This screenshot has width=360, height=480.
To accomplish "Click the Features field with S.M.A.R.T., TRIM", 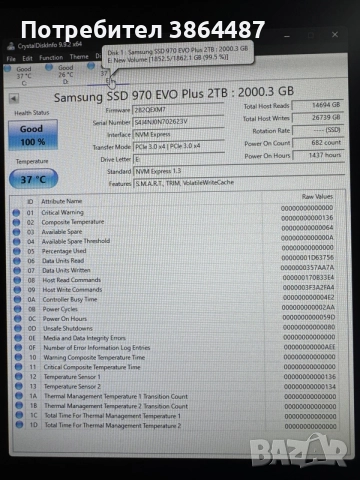I will (x=239, y=183).
